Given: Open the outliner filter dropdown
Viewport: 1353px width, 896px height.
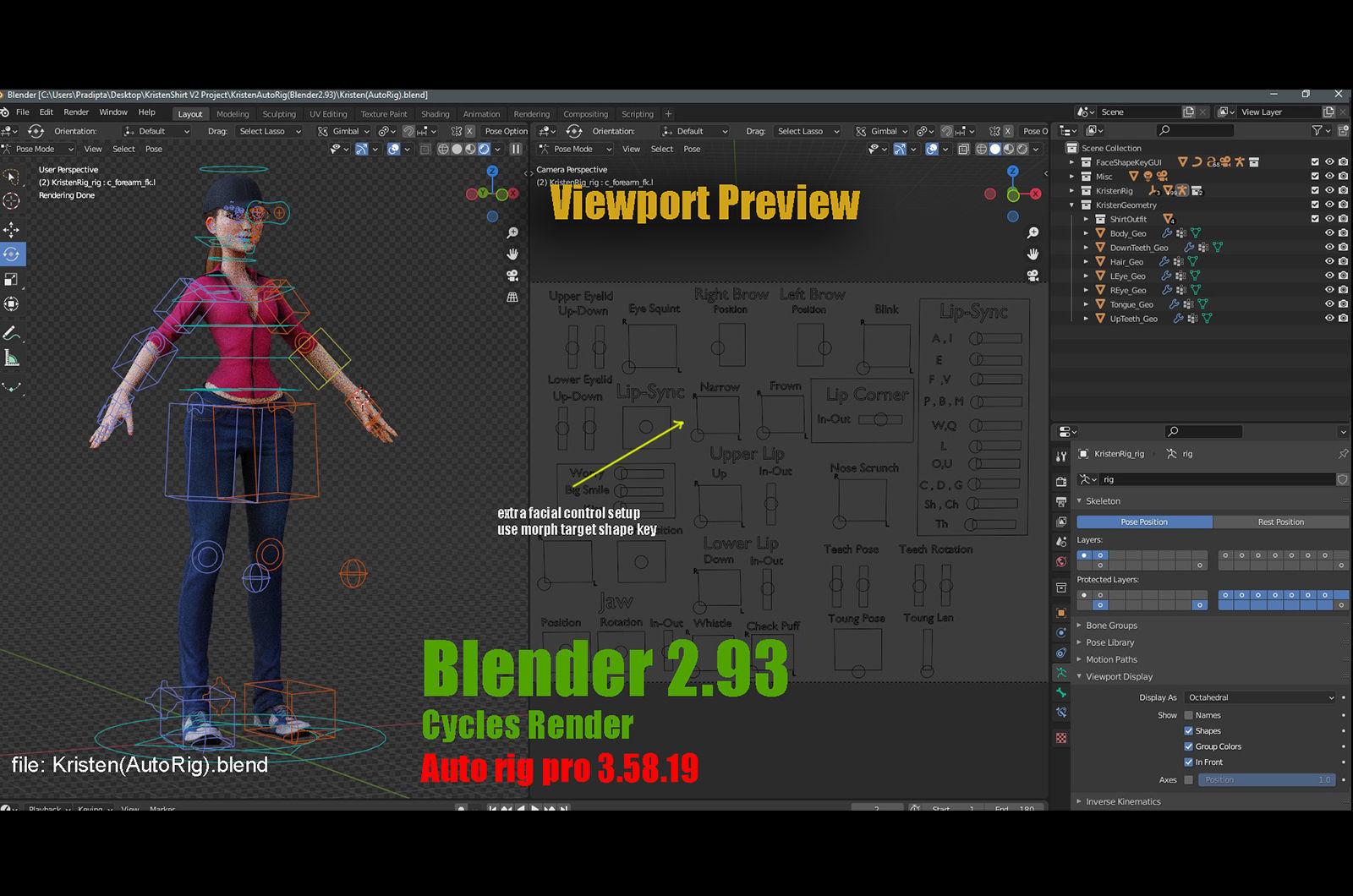Looking at the screenshot, I should coord(1320,130).
